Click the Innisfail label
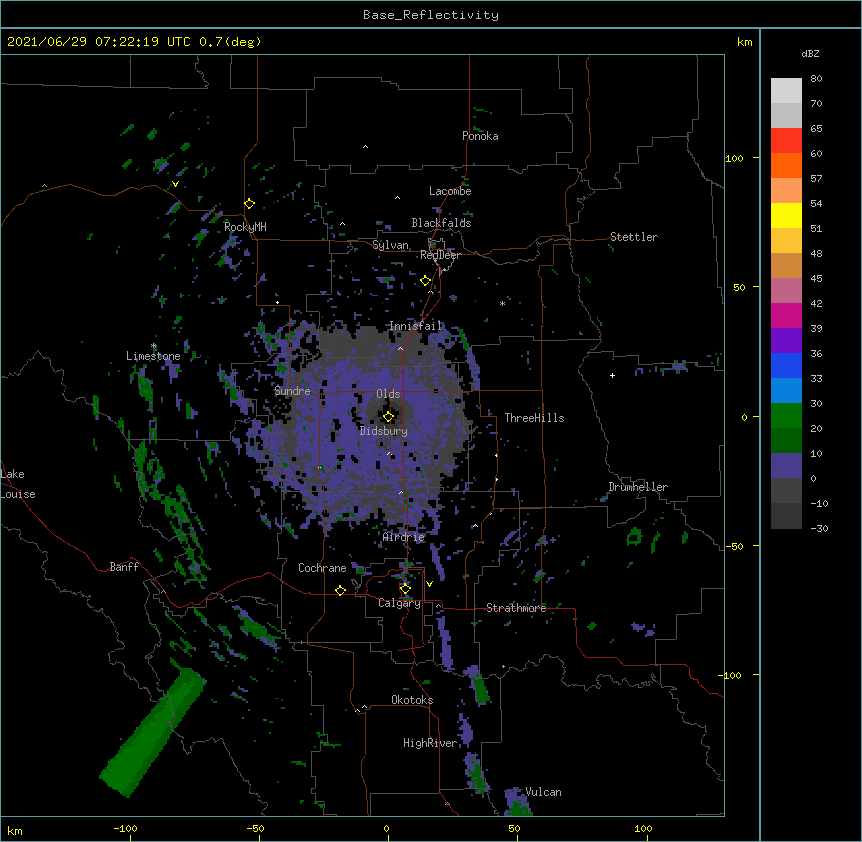This screenshot has height=842, width=862. [x=416, y=326]
